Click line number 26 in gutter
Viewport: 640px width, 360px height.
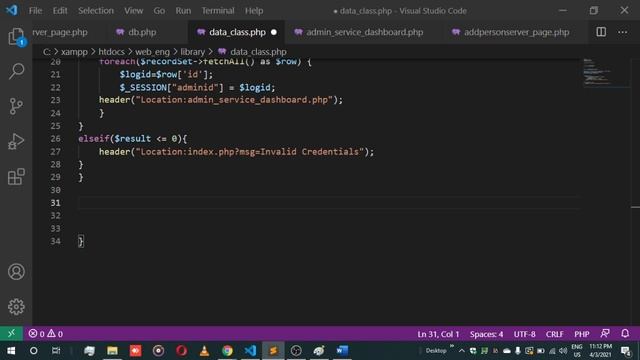click(x=56, y=138)
